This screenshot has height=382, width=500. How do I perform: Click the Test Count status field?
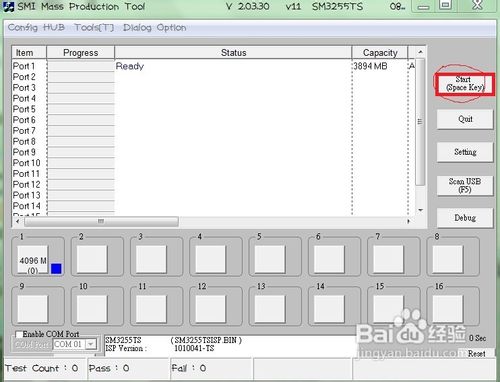(45, 368)
